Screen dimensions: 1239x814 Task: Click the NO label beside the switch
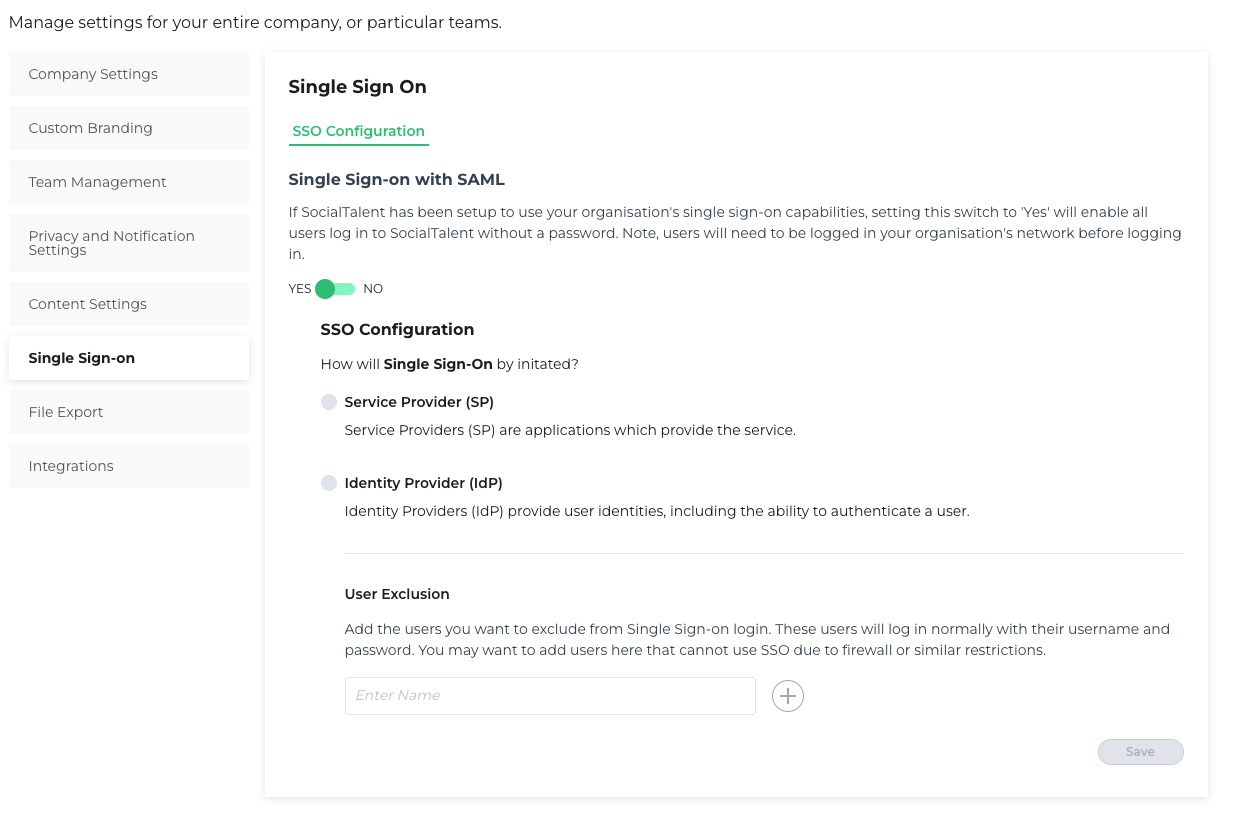(373, 289)
